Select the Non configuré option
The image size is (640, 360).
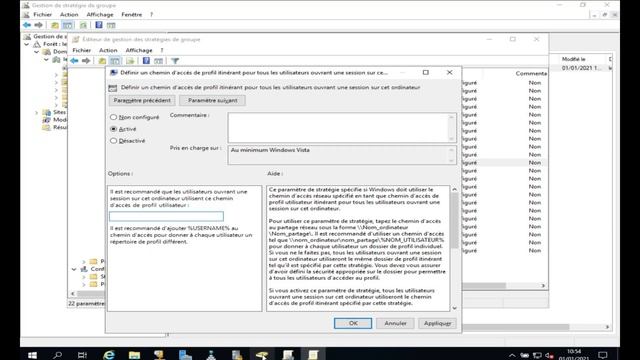(113, 117)
